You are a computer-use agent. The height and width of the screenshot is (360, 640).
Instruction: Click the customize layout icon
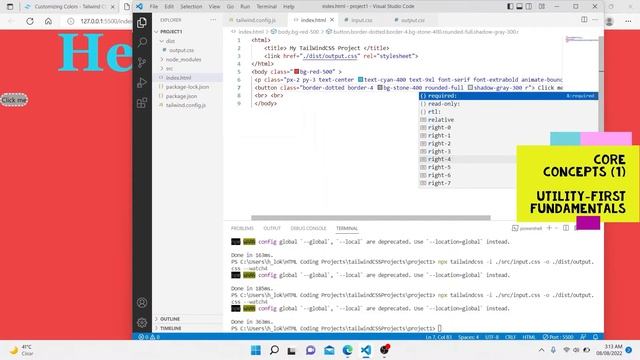coord(542,7)
